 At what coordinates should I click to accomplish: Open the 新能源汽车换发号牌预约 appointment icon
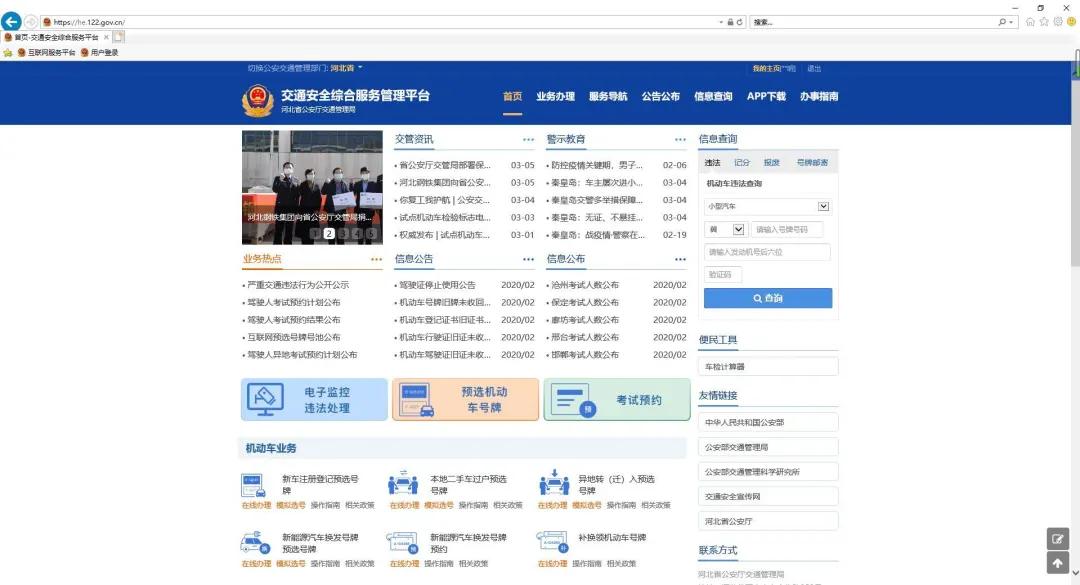click(x=403, y=543)
